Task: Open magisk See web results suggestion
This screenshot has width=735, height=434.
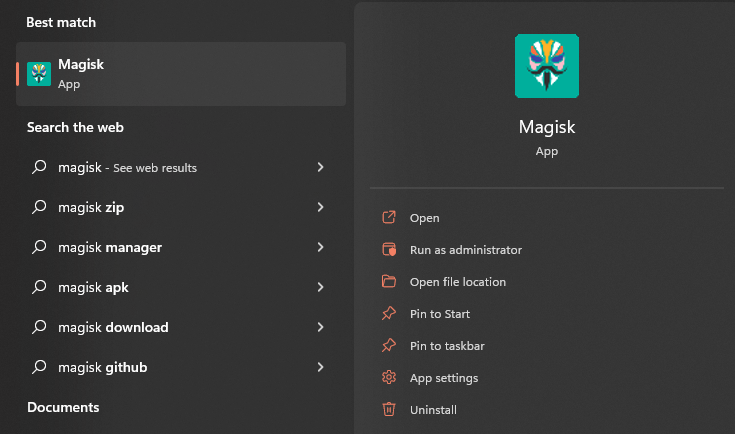Action: pos(127,167)
